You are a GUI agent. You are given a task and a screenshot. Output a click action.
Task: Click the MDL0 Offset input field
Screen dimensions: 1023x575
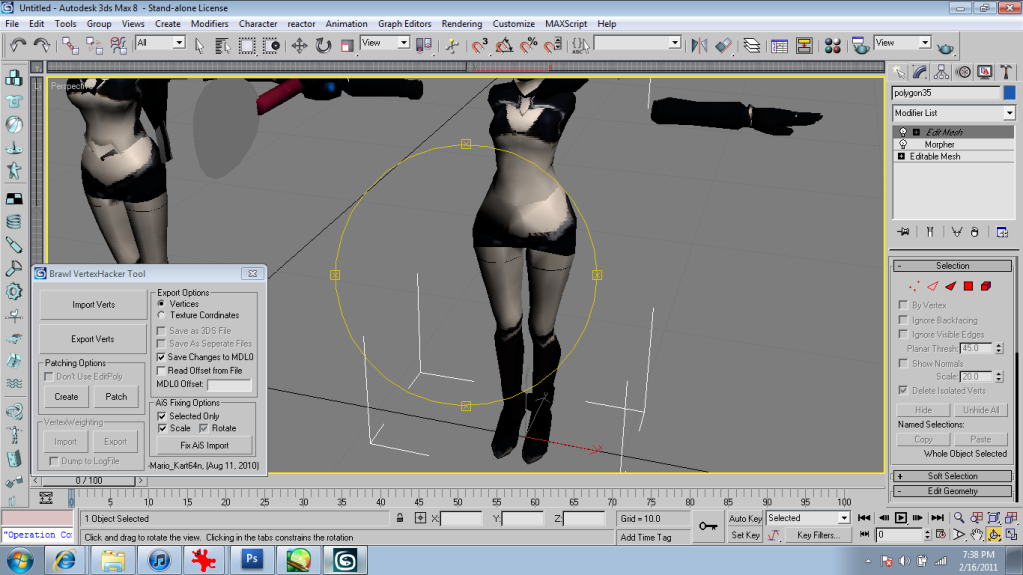229,384
